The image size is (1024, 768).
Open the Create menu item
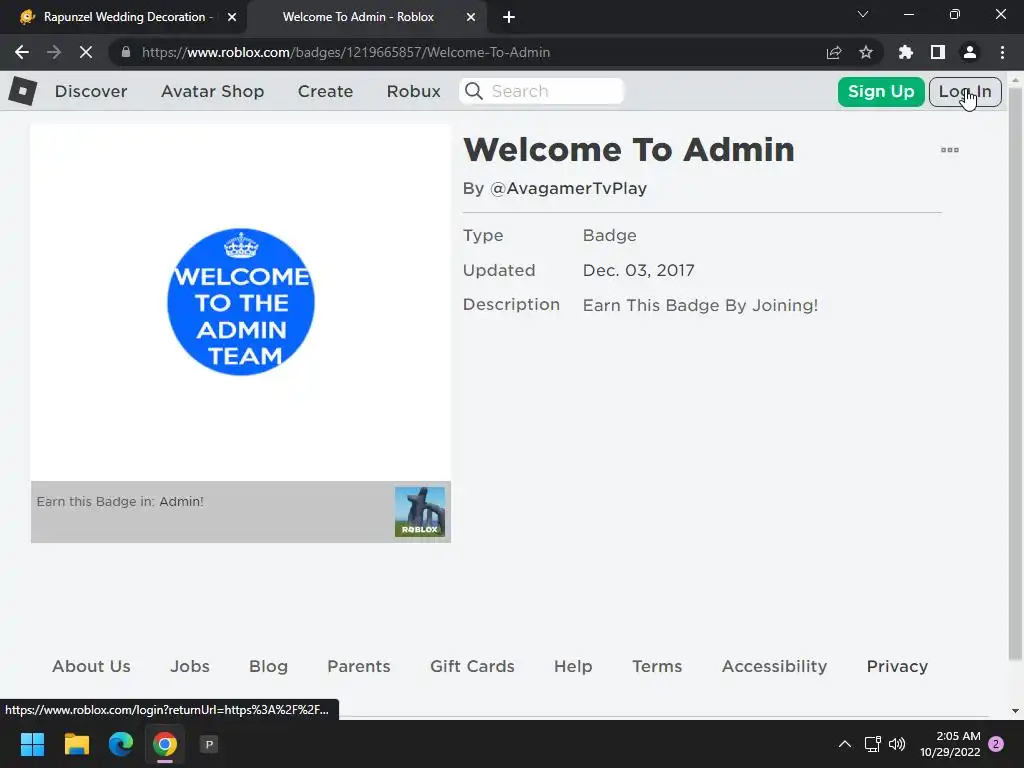pos(325,91)
